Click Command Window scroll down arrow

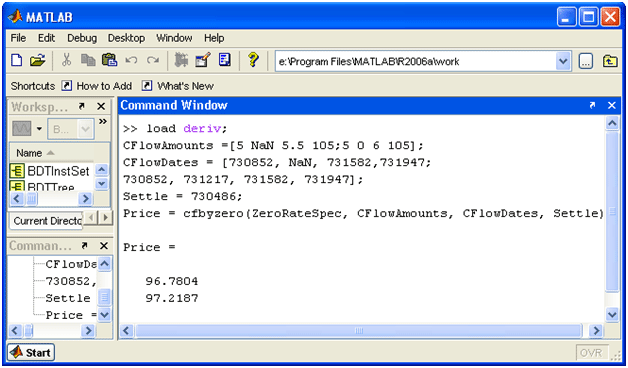click(x=612, y=314)
